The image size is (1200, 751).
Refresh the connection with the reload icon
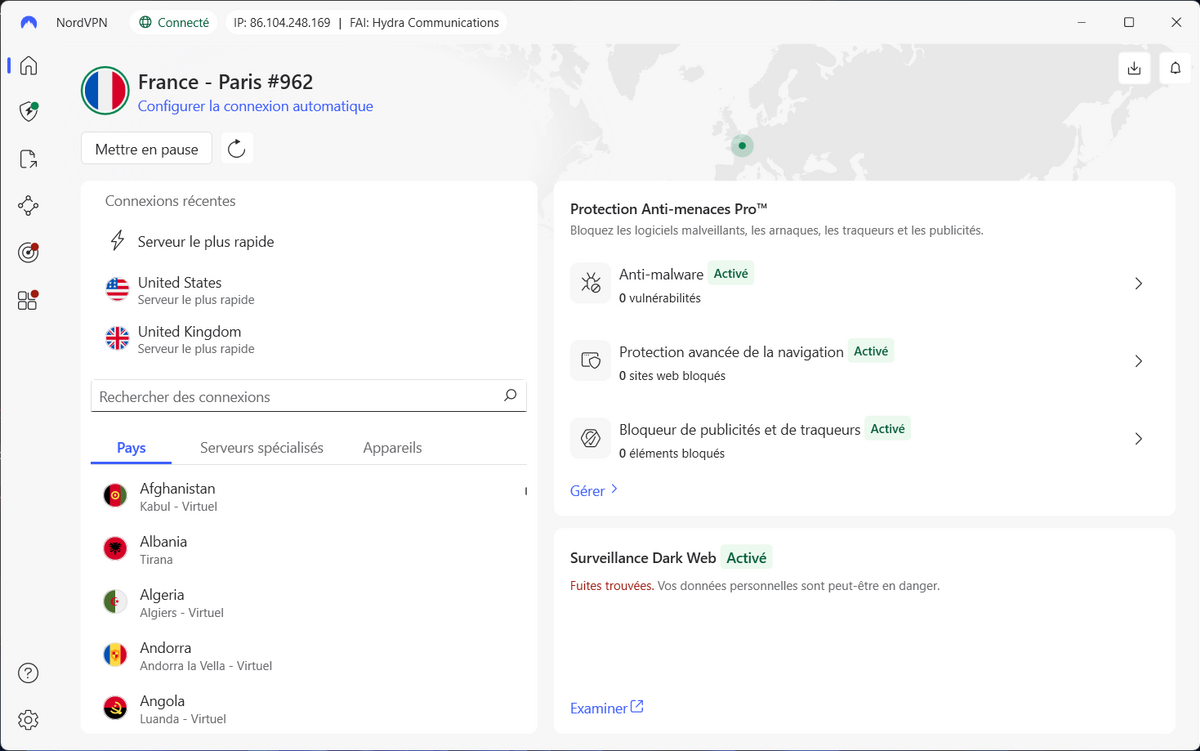coord(236,148)
